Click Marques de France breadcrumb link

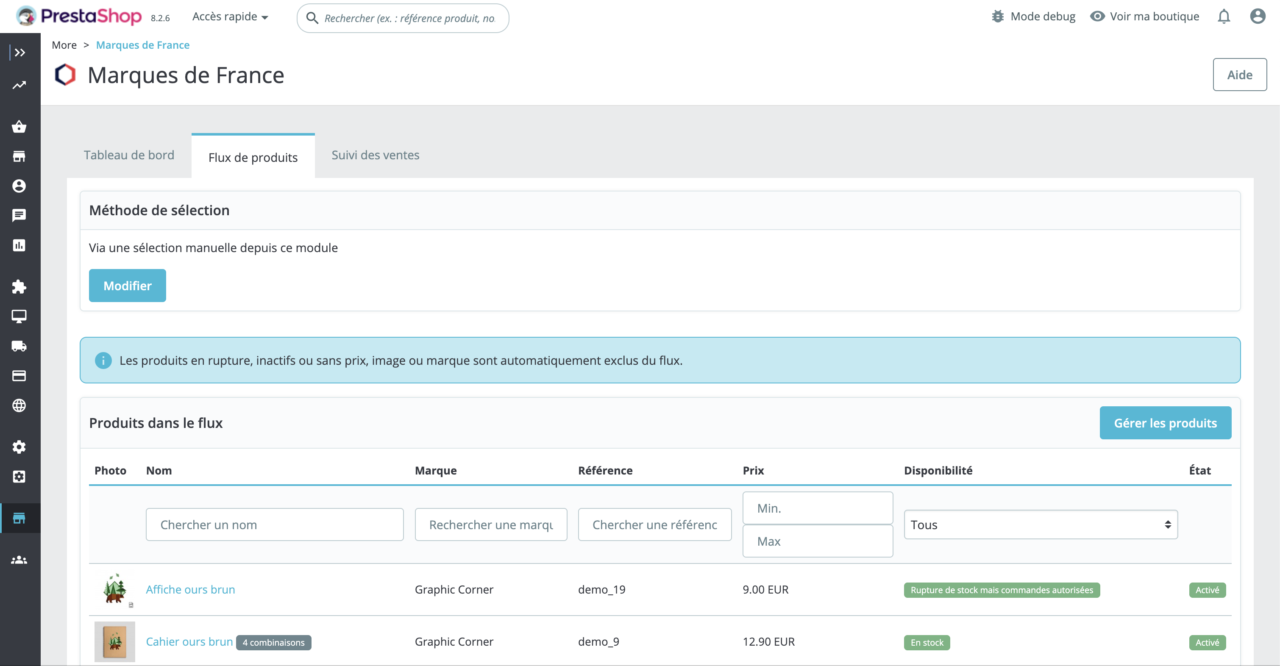(143, 45)
